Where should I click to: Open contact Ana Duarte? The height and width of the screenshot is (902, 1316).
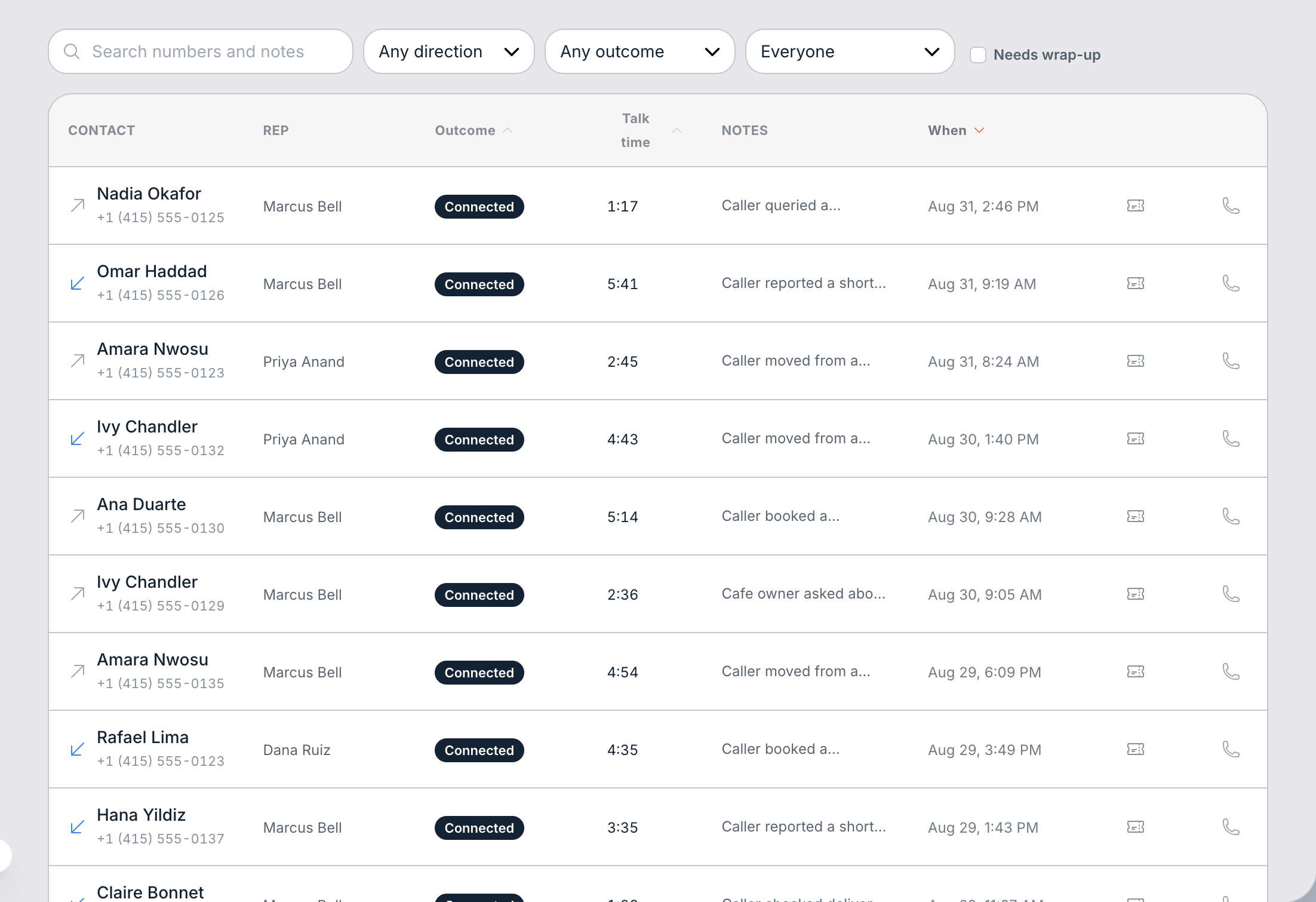(141, 504)
